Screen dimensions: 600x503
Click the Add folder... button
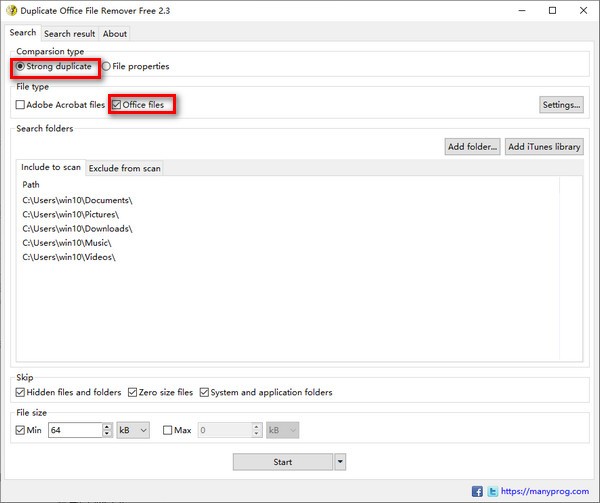(x=472, y=147)
